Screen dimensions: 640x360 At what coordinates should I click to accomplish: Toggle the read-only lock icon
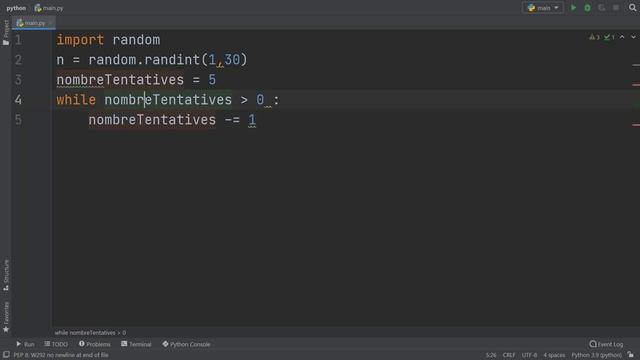pos(631,355)
